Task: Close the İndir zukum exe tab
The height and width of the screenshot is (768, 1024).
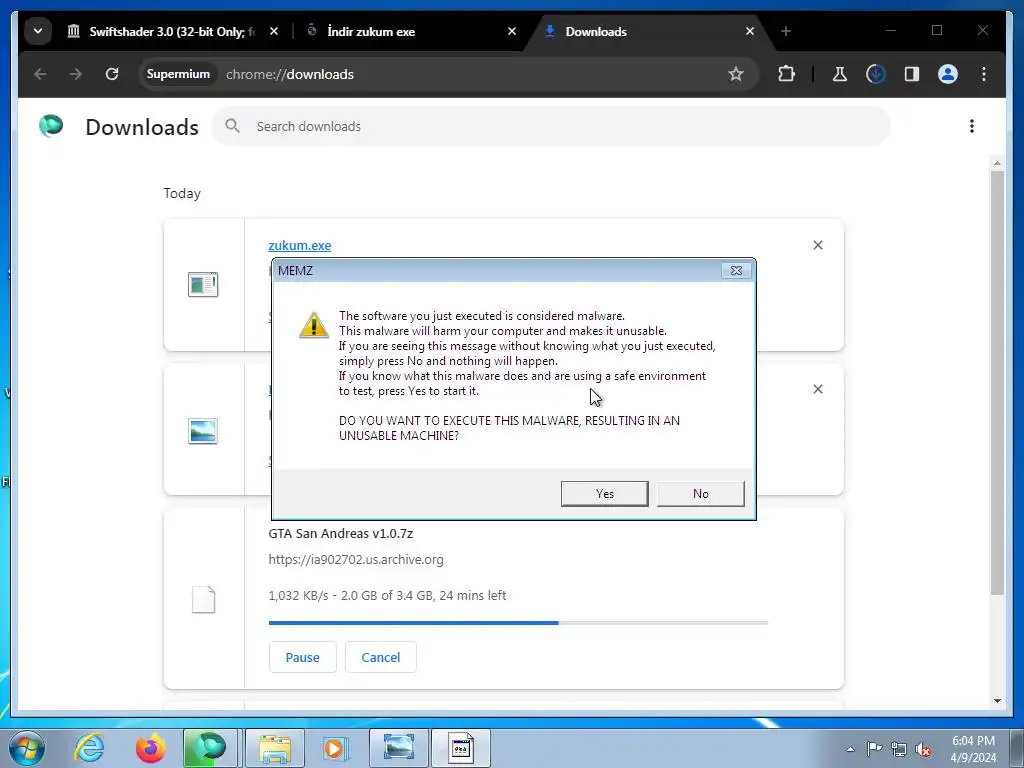Action: pyautogui.click(x=512, y=31)
